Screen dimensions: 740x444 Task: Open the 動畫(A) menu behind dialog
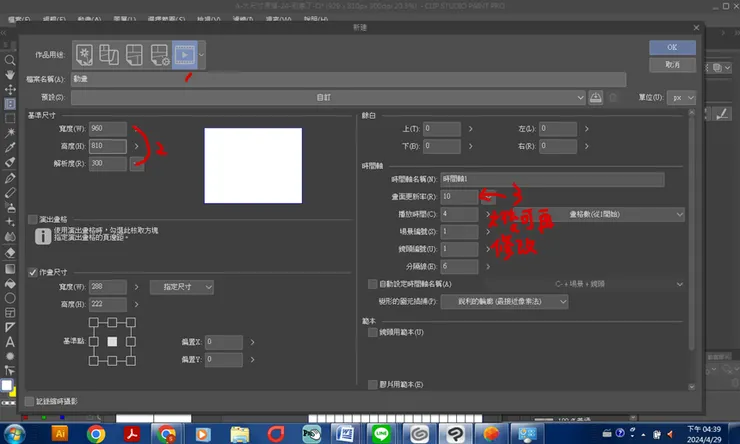90,19
